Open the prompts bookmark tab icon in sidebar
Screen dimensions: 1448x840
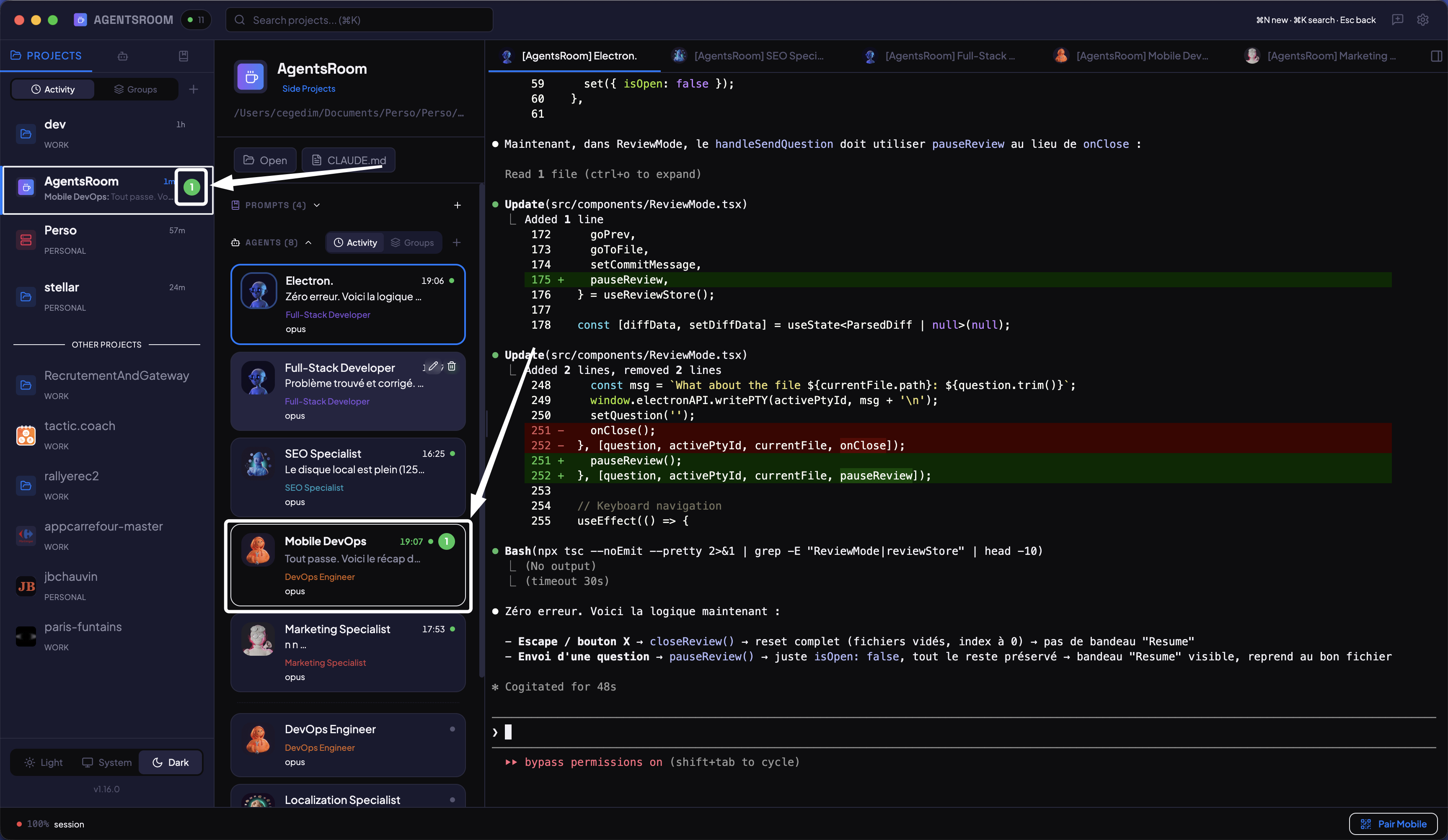point(183,56)
